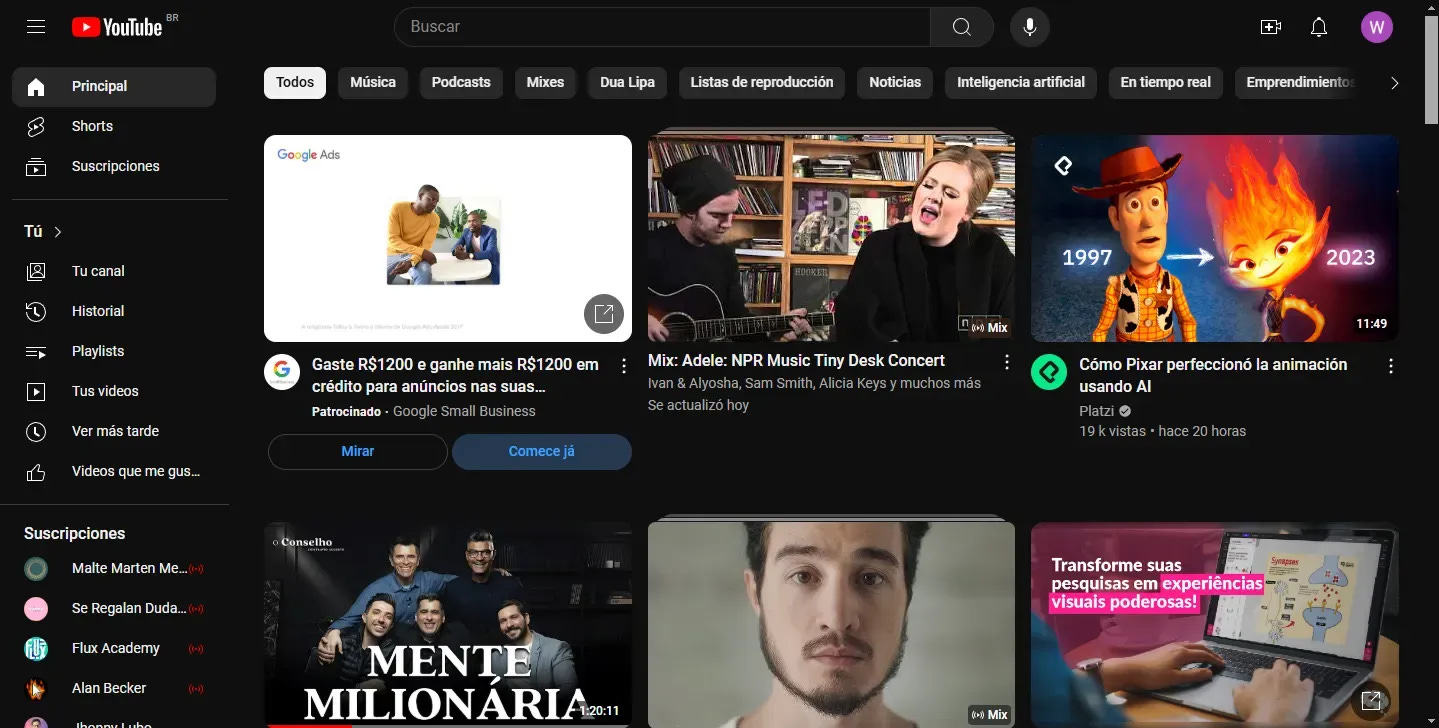This screenshot has width=1439, height=728.
Task: Click the Google advertiser avatar
Action: pyautogui.click(x=282, y=372)
